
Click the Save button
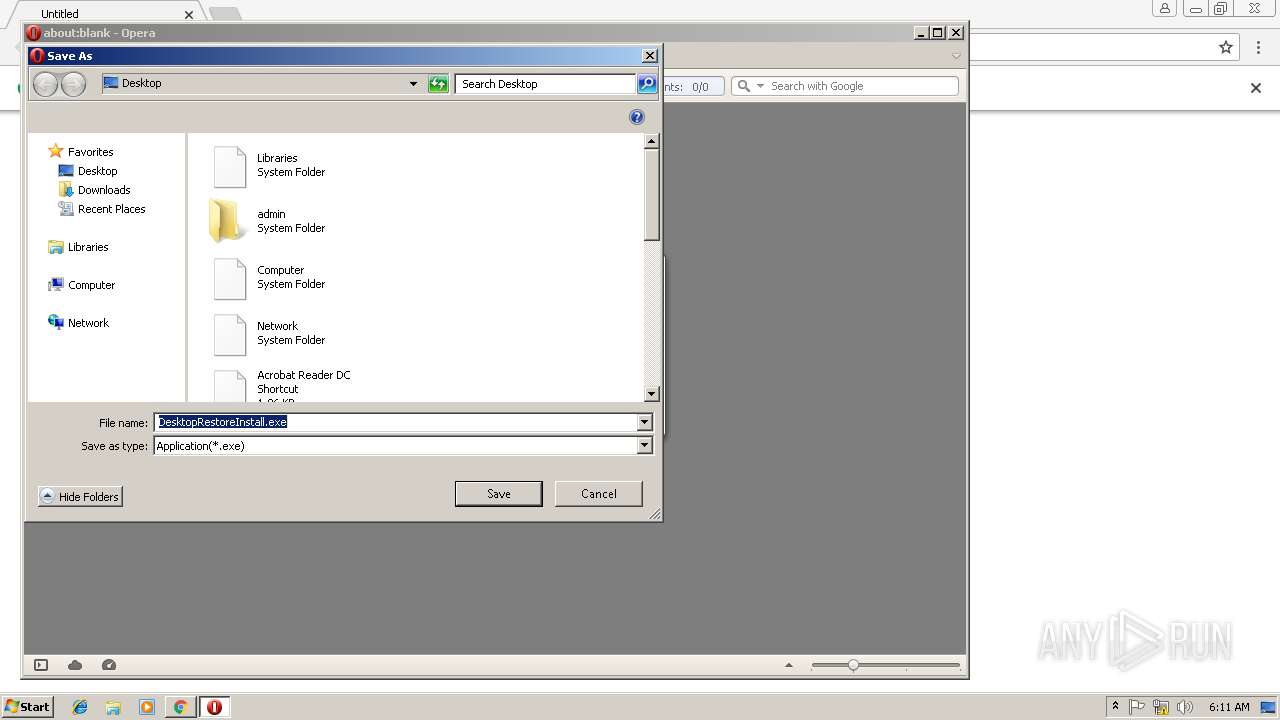pyautogui.click(x=499, y=494)
